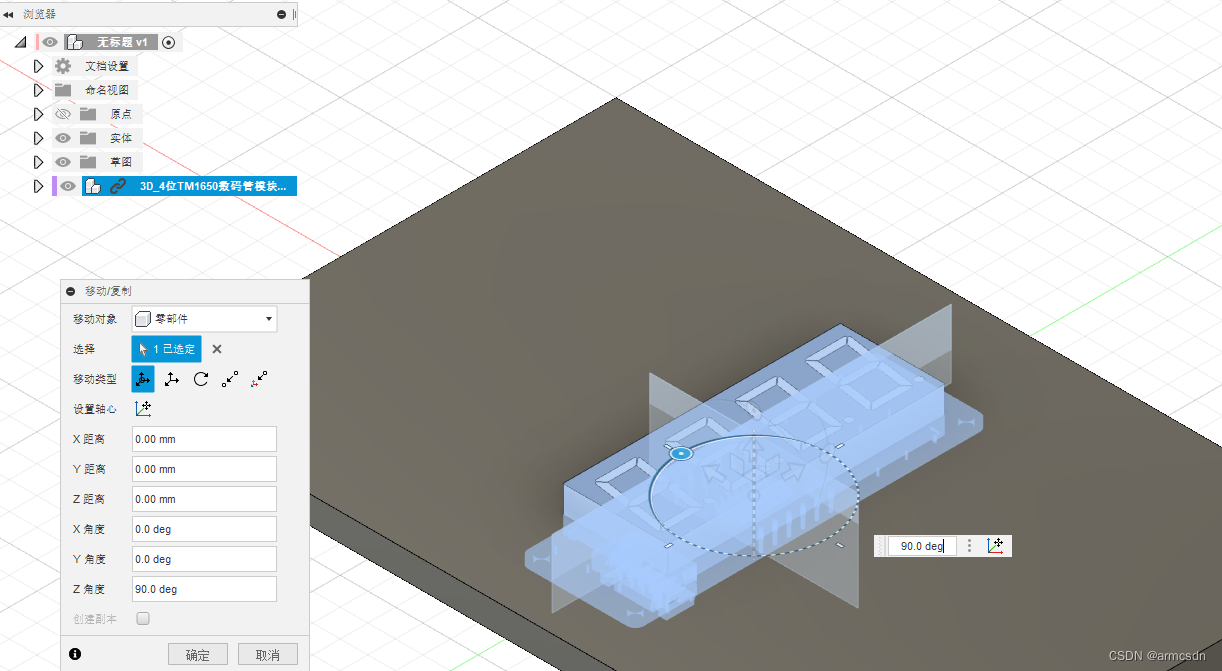Expand the 原点 tree node
The width and height of the screenshot is (1222, 671).
39,114
